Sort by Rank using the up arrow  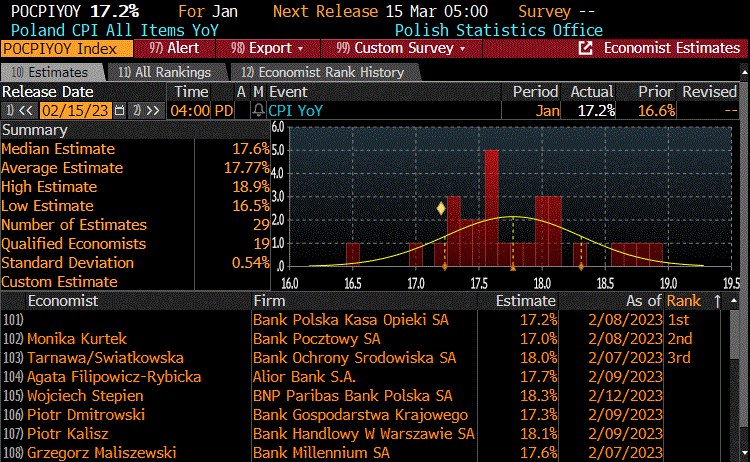pos(717,301)
